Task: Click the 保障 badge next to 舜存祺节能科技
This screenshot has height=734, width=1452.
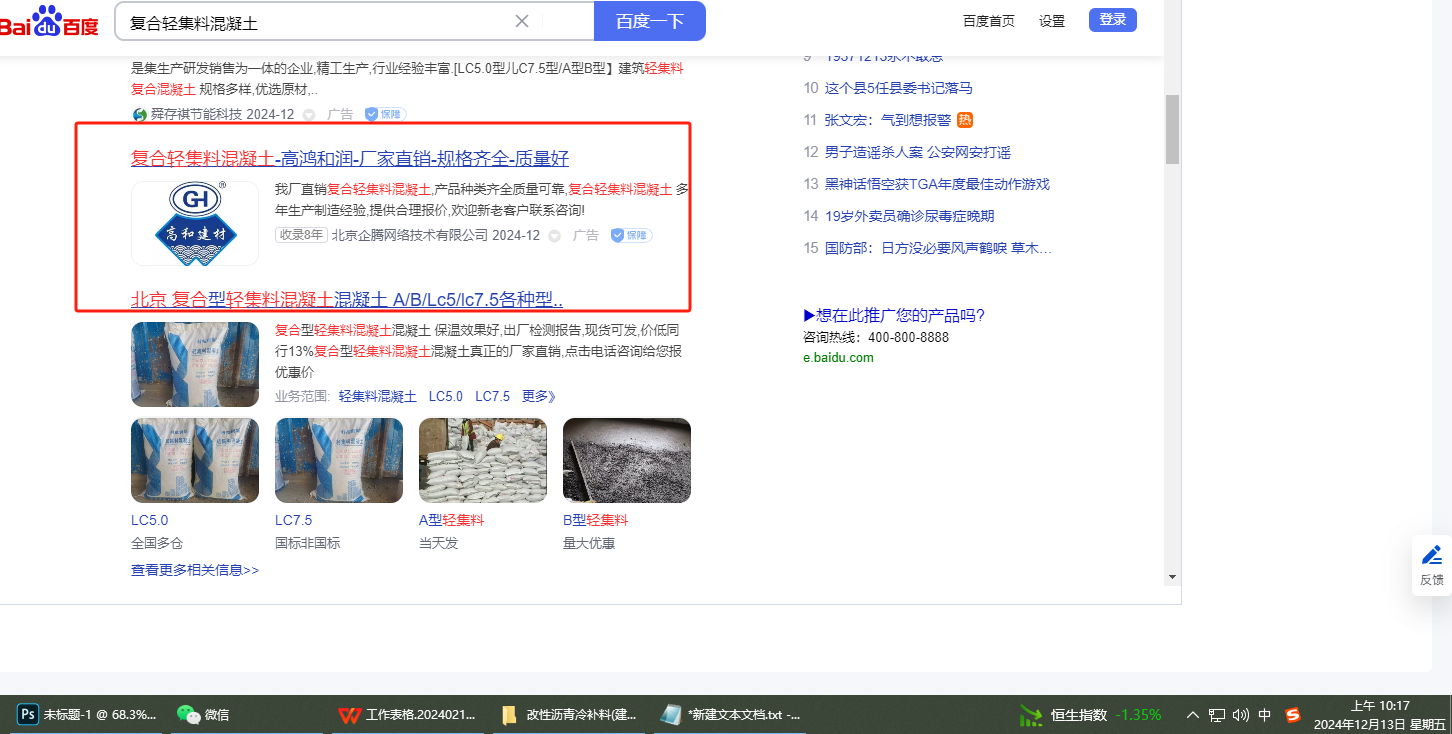Action: point(385,114)
